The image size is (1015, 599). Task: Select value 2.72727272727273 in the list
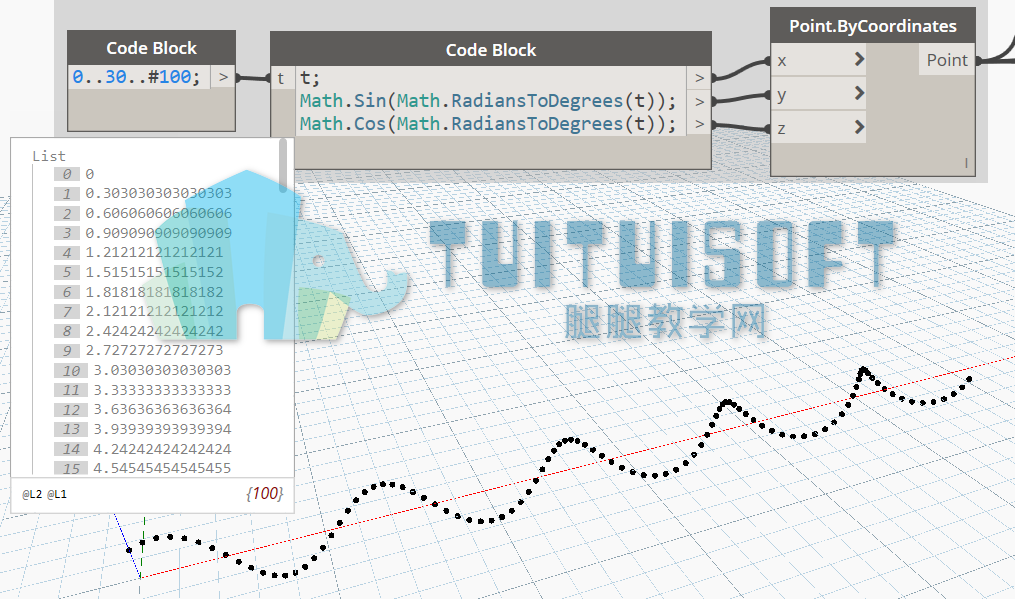(x=154, y=350)
